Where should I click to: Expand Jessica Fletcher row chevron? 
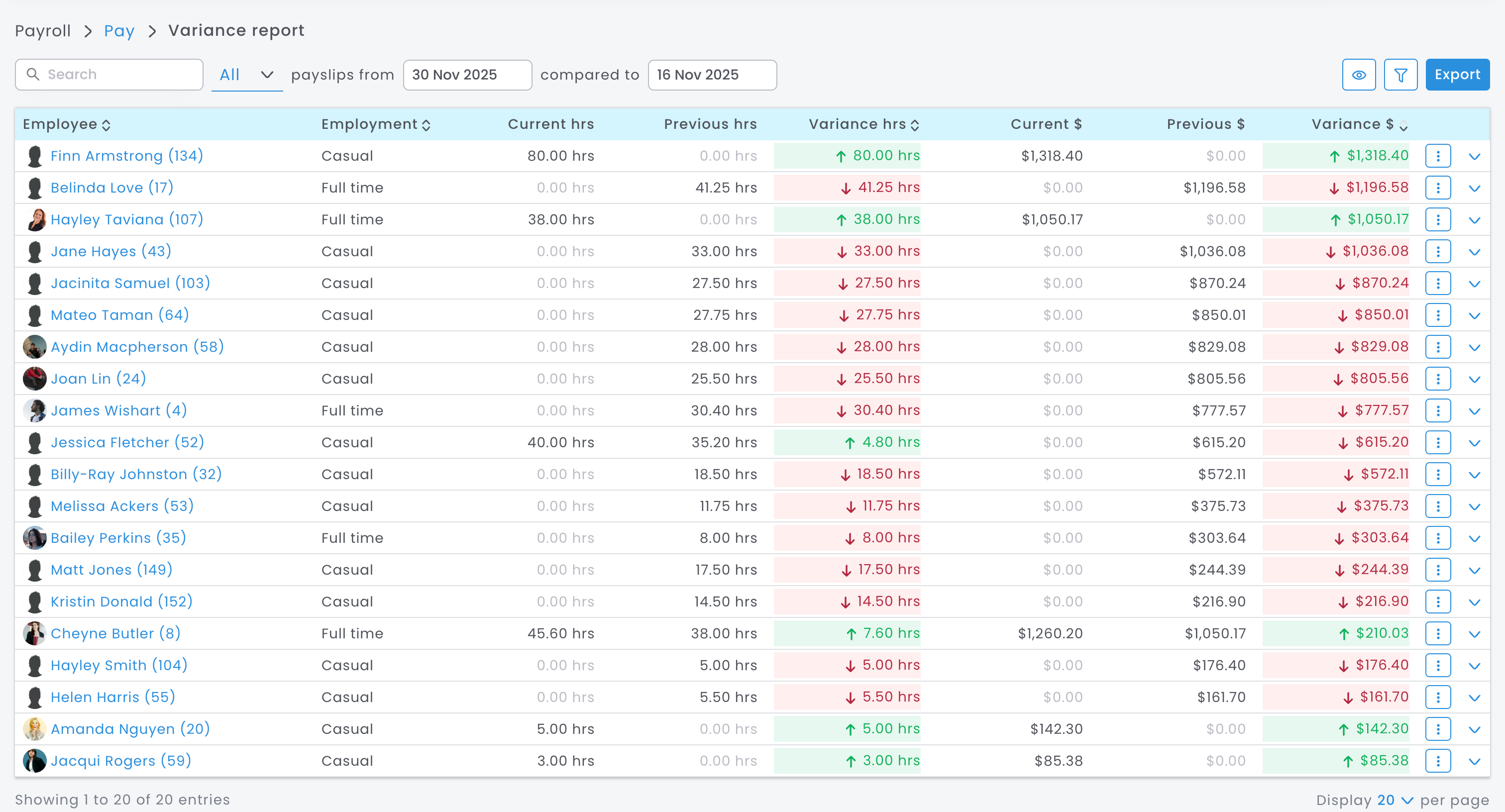pos(1474,443)
